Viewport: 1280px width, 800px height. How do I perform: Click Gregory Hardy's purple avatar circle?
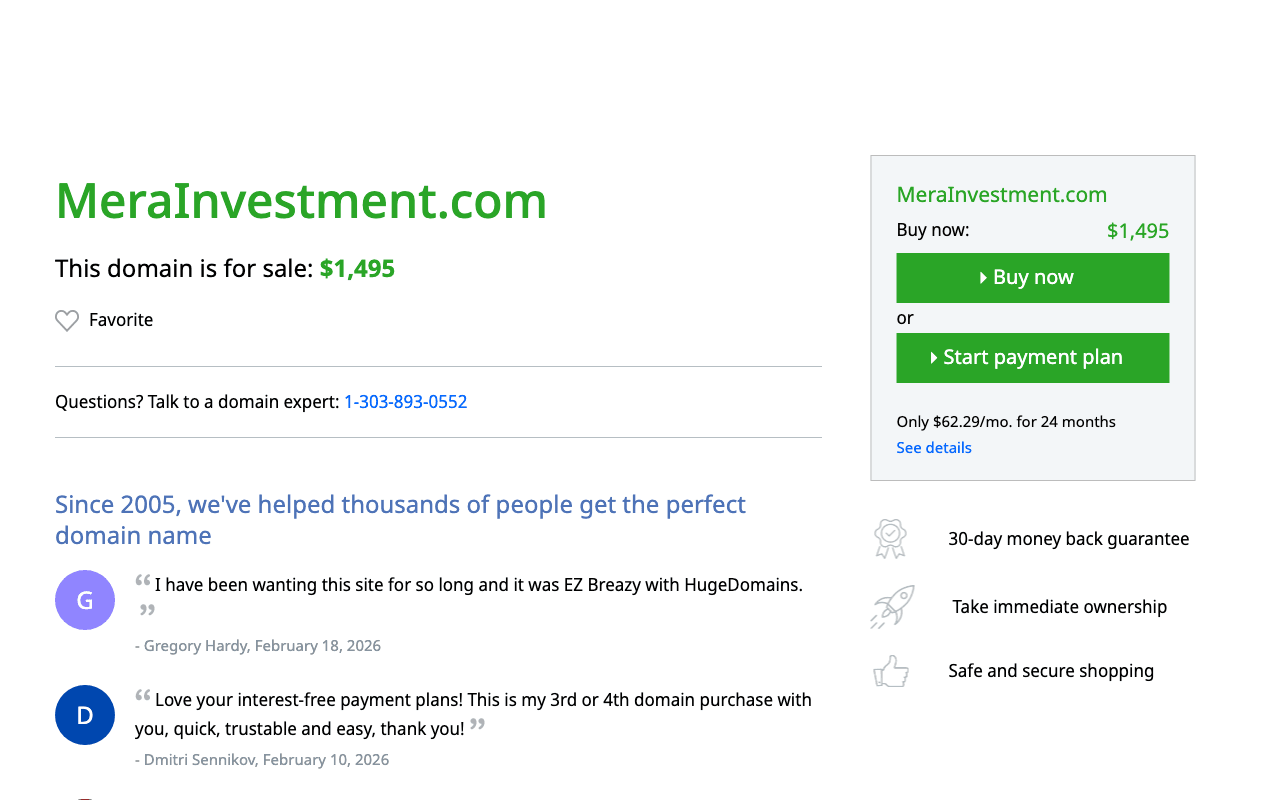(x=85, y=599)
